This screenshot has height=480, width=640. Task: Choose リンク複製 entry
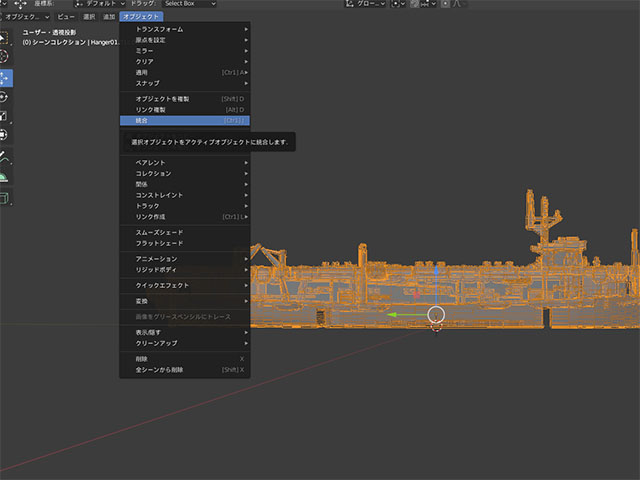tap(184, 110)
